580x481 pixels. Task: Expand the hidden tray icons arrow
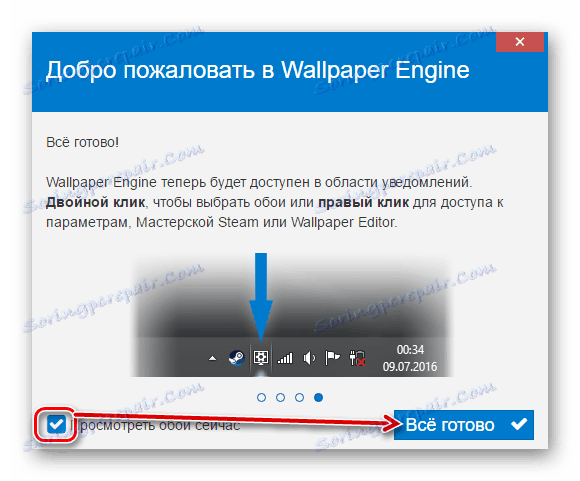click(212, 358)
